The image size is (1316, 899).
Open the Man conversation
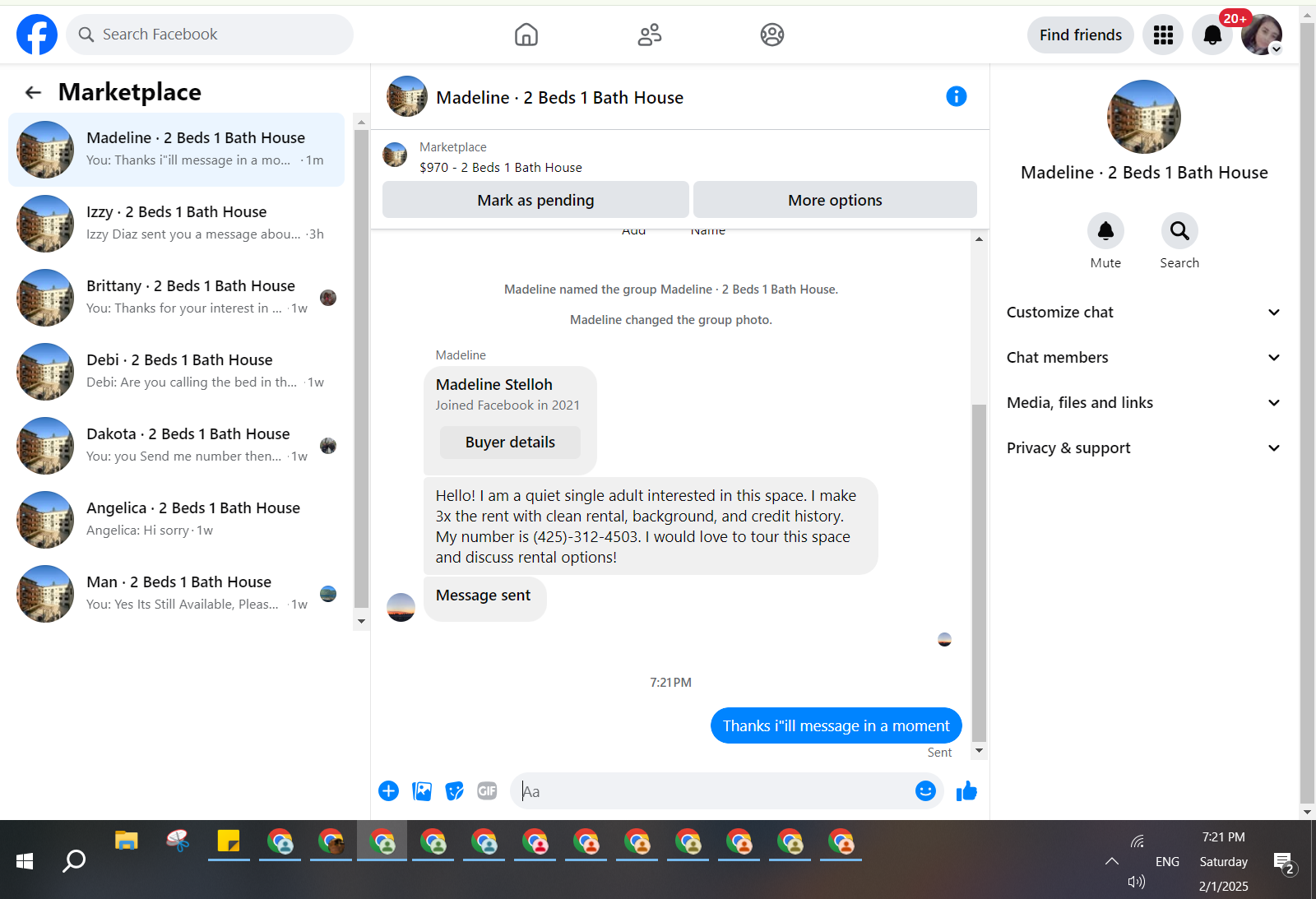(x=177, y=594)
